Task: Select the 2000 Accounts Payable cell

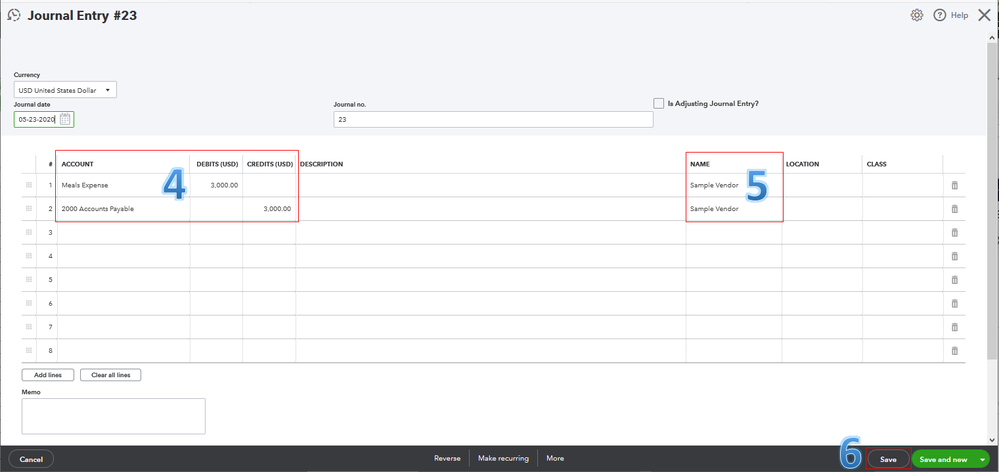Action: 124,209
